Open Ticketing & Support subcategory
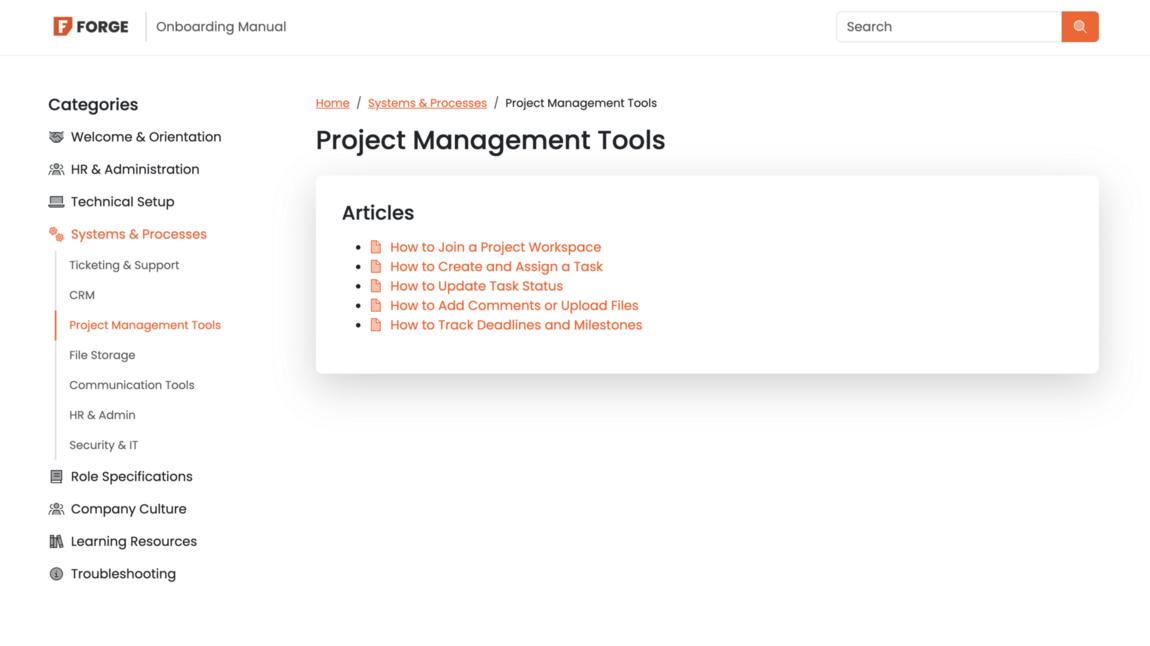Viewport: 1150px width, 646px height. [x=124, y=265]
